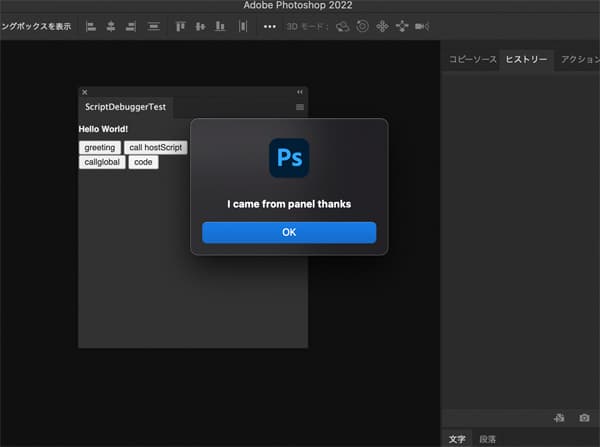Click OK in the alert dialog

(x=289, y=232)
